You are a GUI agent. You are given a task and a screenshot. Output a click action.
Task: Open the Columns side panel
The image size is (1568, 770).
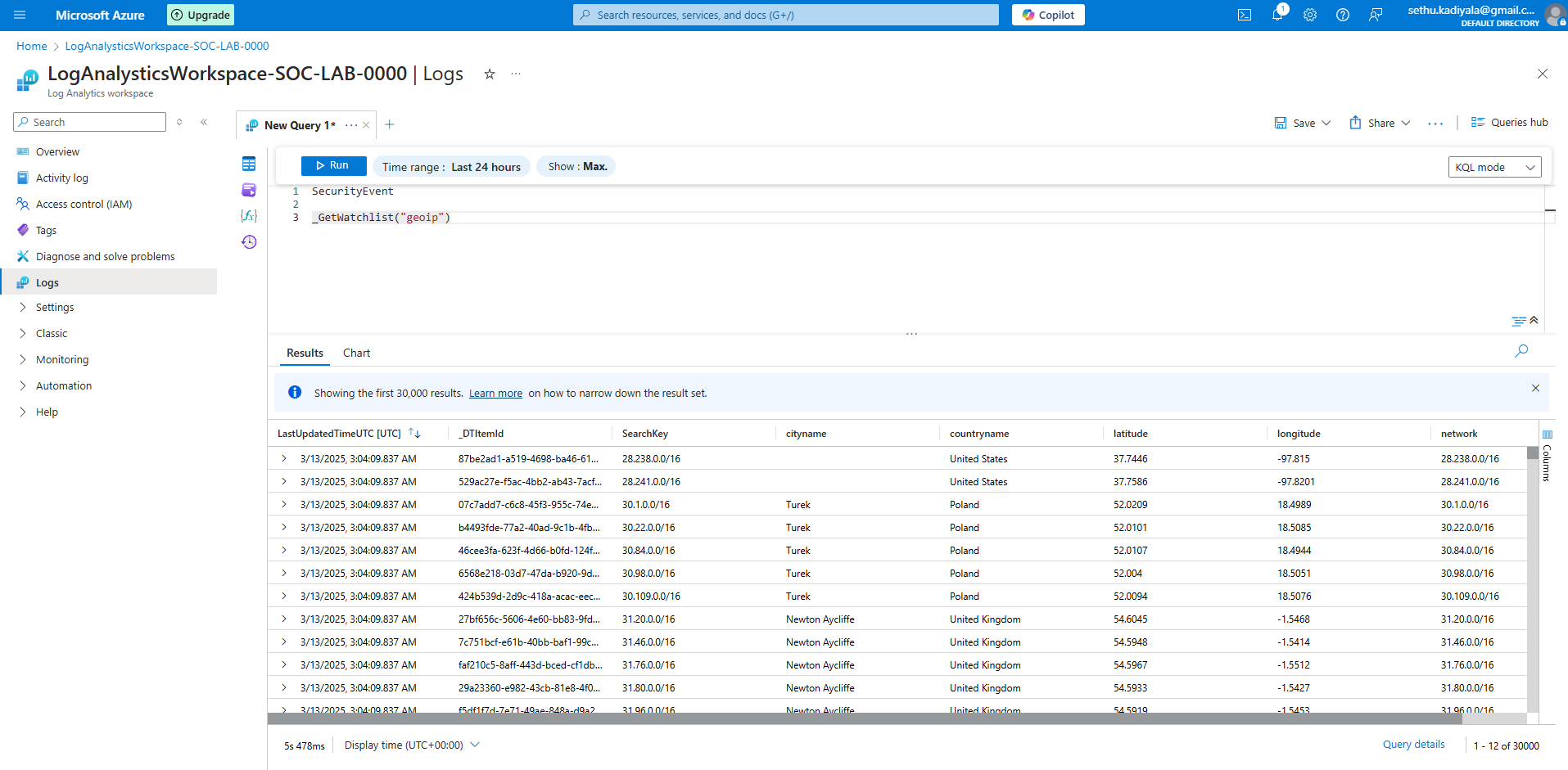[x=1547, y=456]
